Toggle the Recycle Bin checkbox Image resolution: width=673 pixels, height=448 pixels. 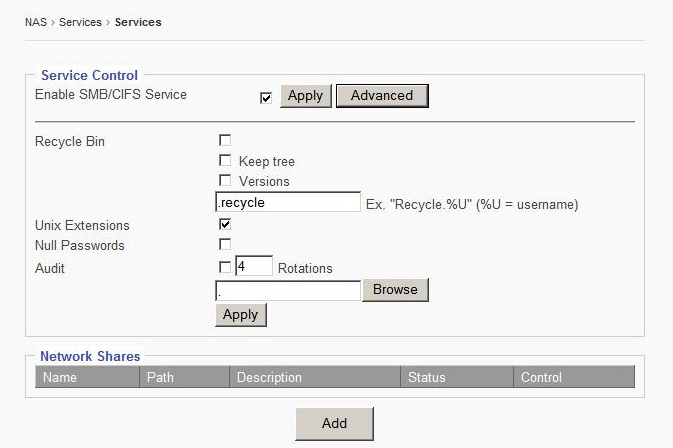[225, 141]
